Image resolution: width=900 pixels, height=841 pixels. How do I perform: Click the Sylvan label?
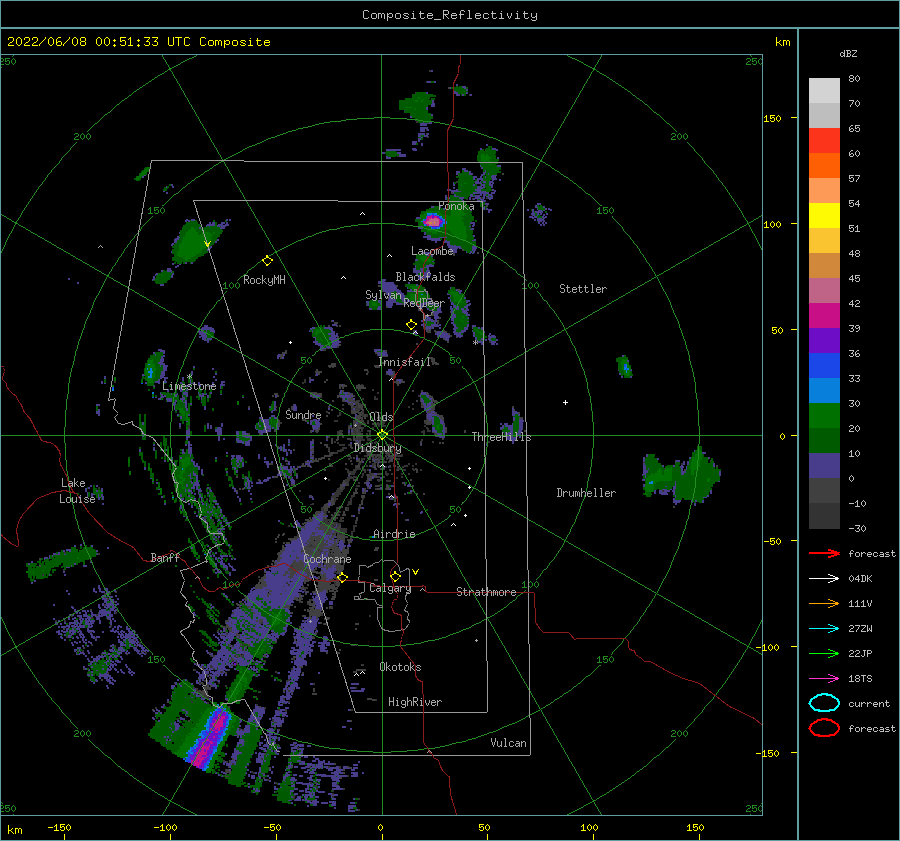point(383,295)
